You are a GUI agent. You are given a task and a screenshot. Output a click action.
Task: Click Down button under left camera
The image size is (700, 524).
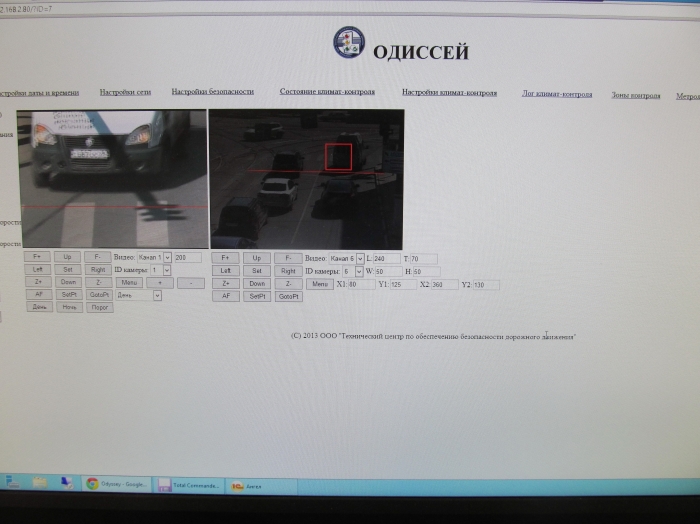coord(68,282)
